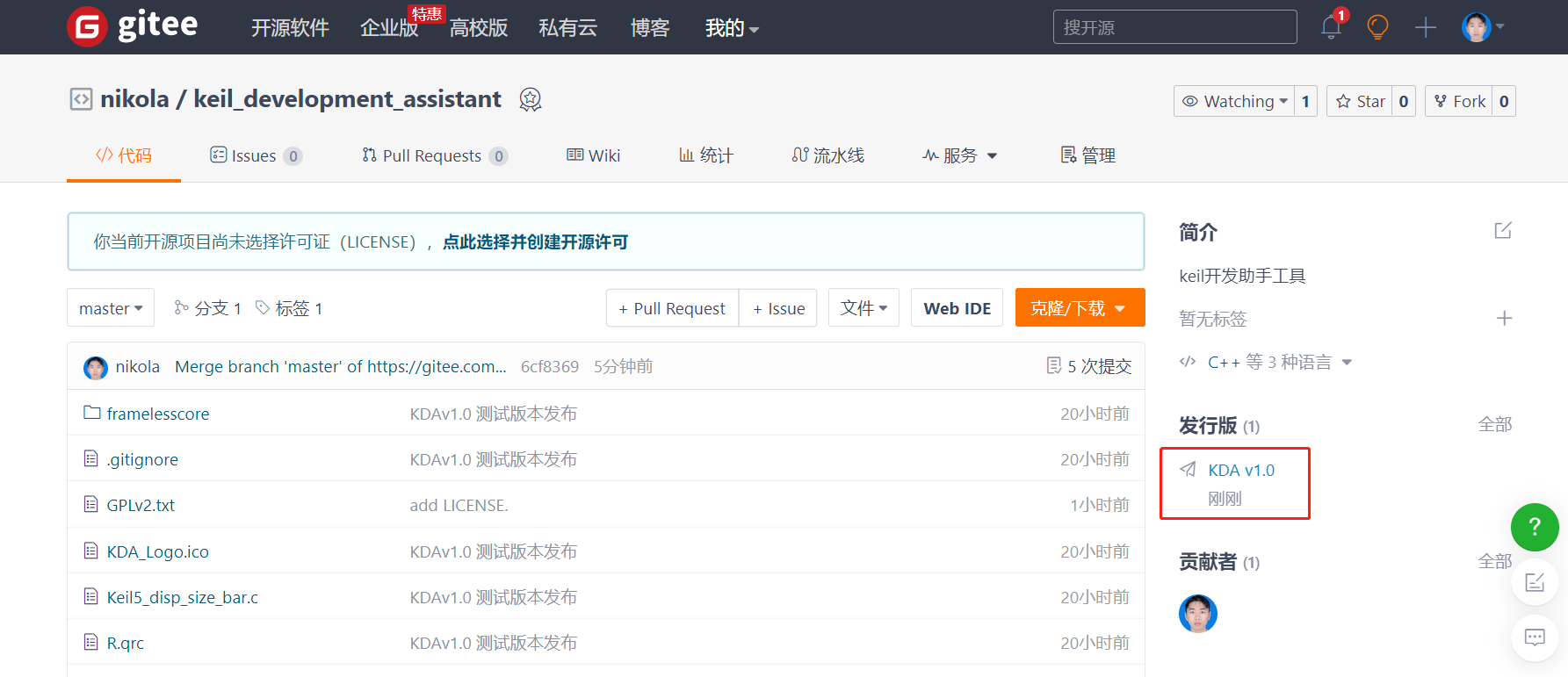Open the framelesscore folder
Viewport: 1568px width, 677px height.
tap(158, 414)
